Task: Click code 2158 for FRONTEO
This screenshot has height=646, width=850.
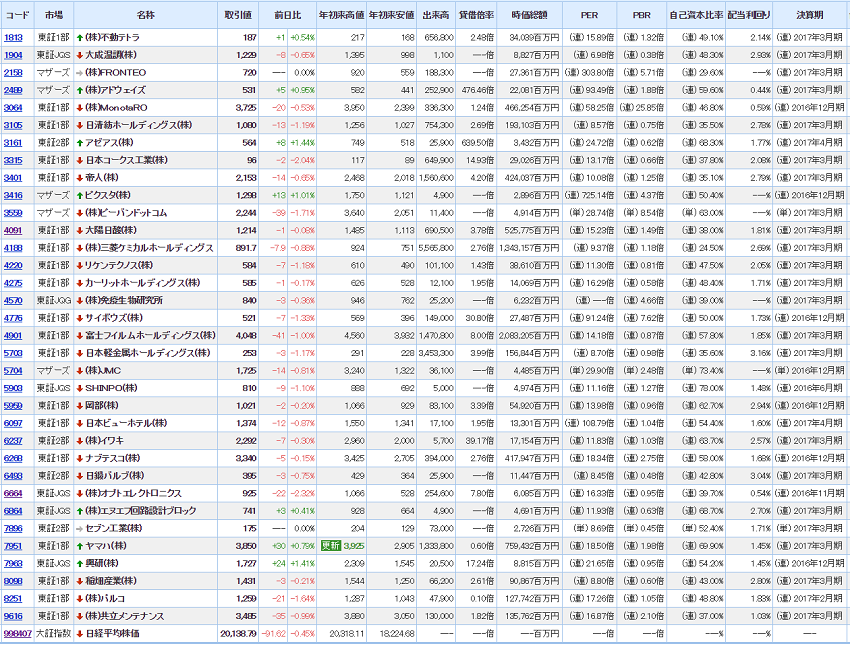Action: (13, 73)
